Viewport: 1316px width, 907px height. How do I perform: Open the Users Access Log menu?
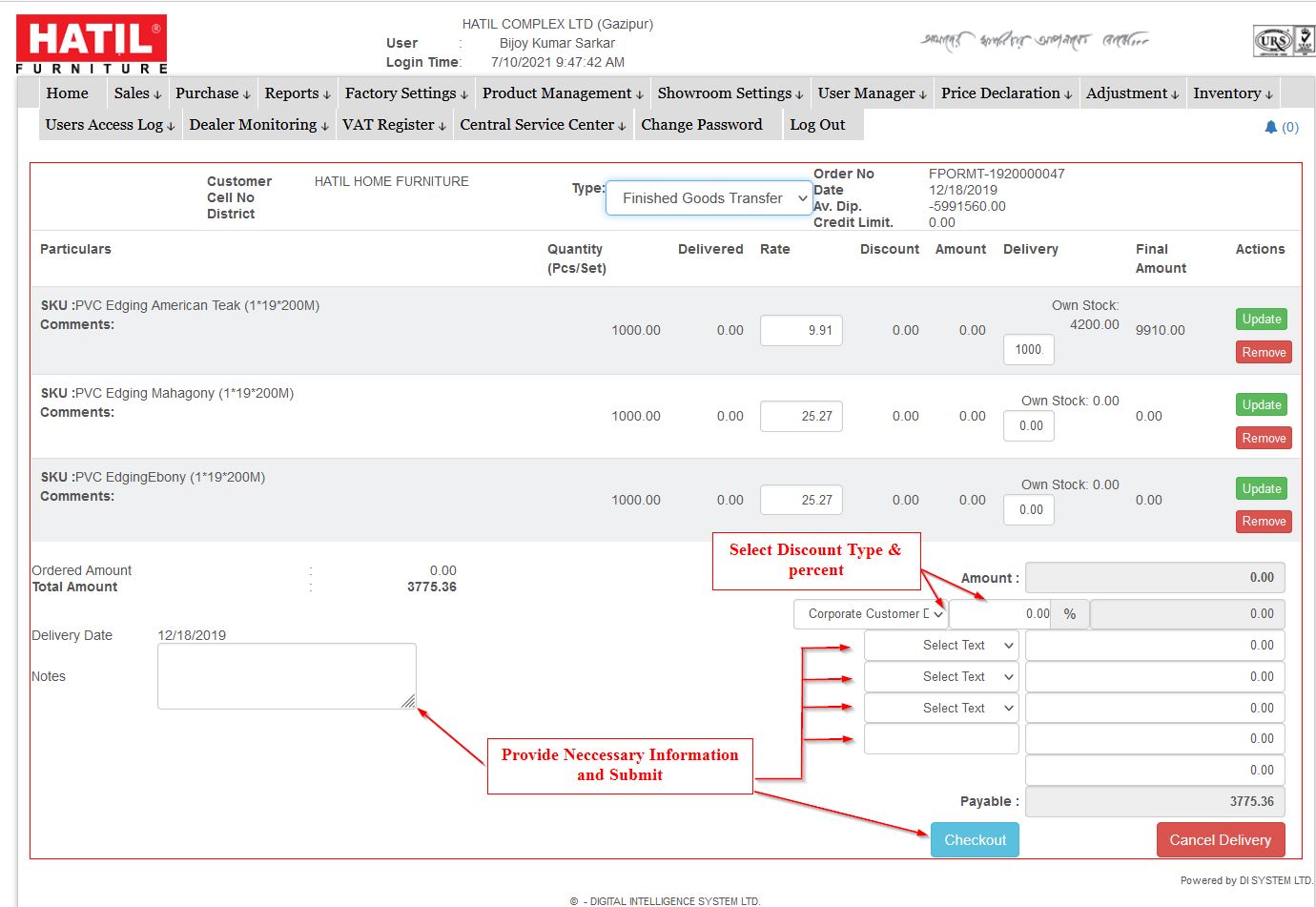[x=110, y=125]
